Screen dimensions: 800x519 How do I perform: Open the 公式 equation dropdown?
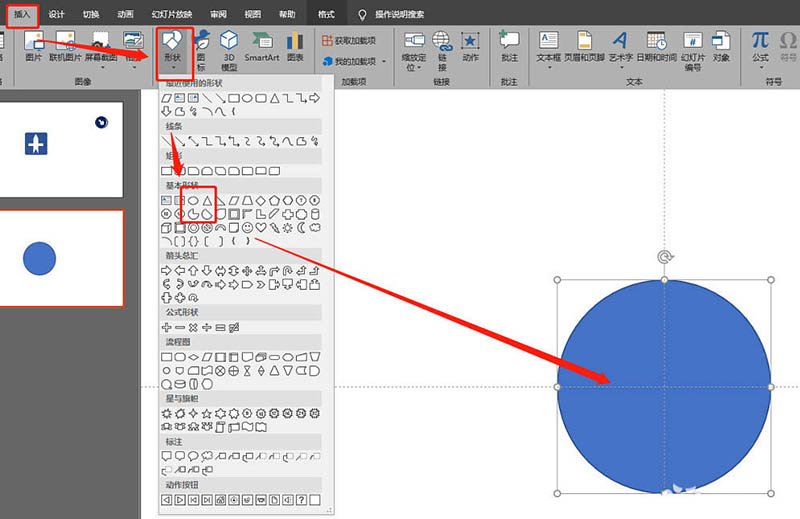760,49
